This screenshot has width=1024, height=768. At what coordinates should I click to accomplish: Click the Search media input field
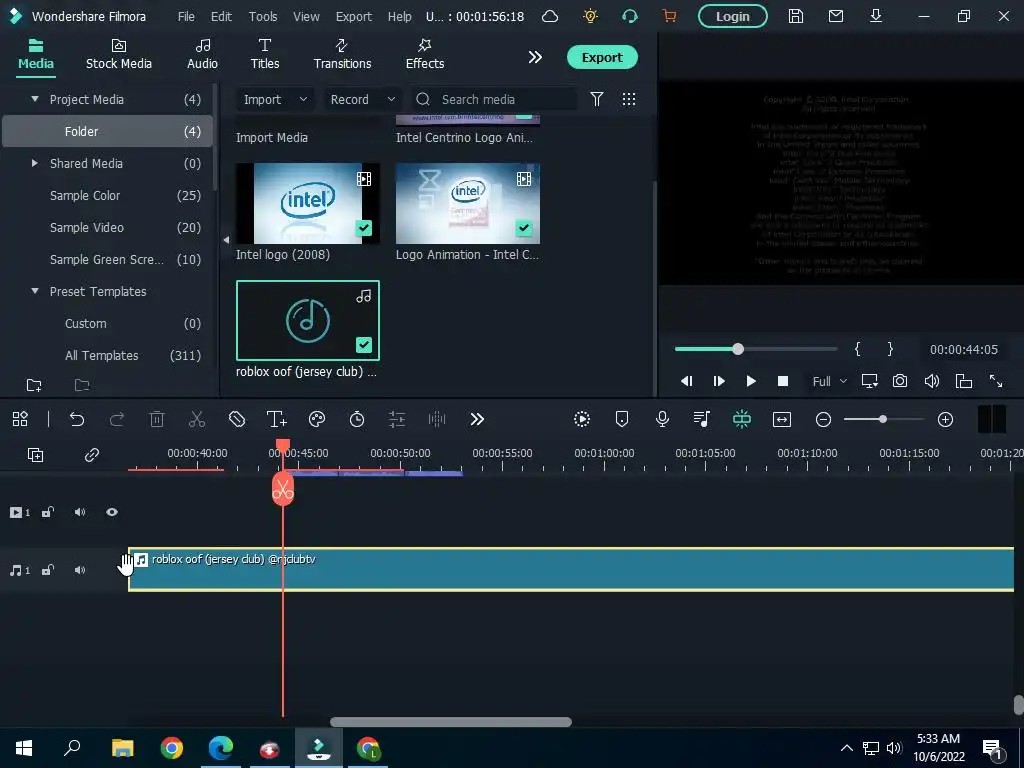click(x=494, y=99)
